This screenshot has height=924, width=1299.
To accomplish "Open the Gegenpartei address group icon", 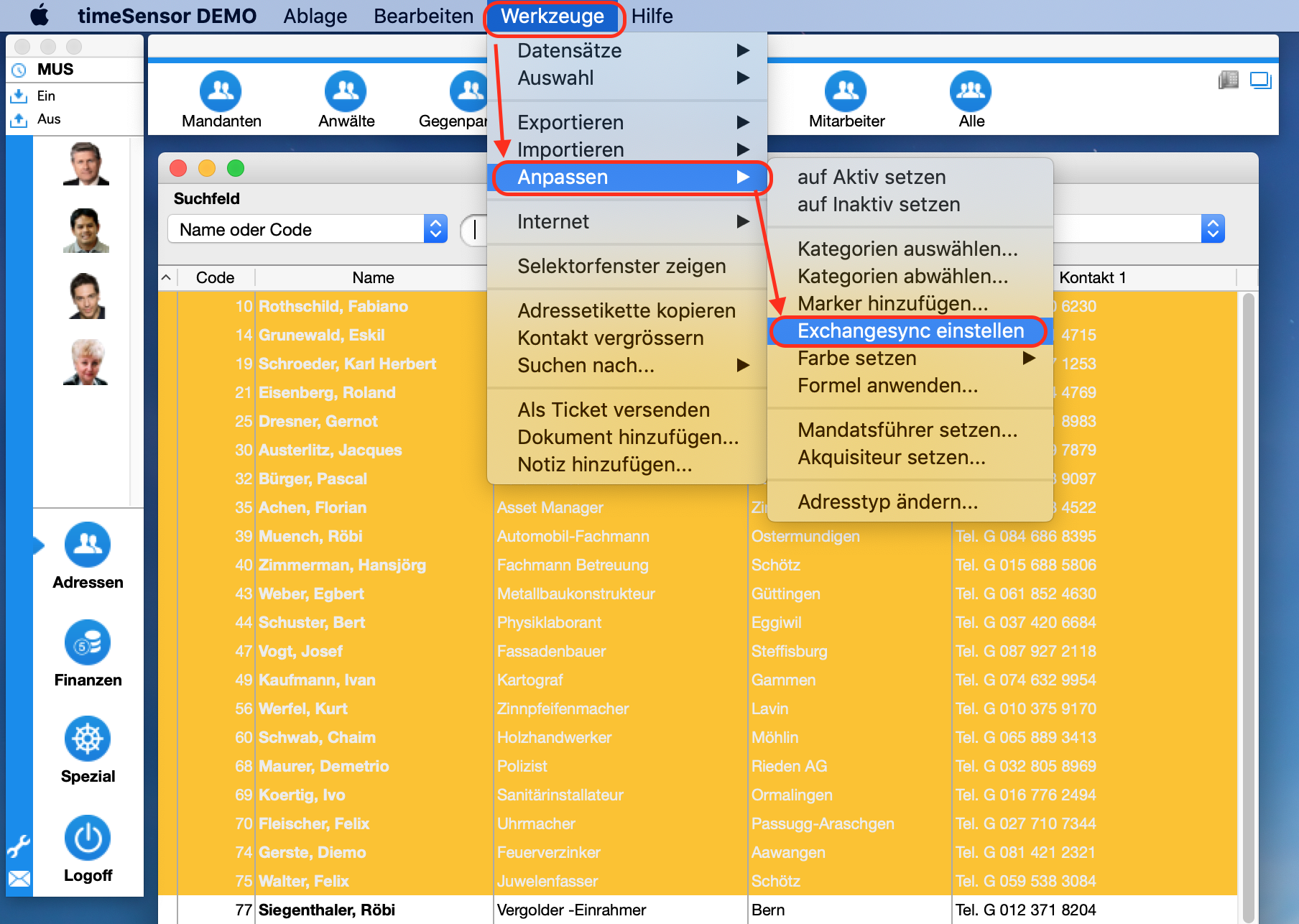I will click(x=469, y=91).
